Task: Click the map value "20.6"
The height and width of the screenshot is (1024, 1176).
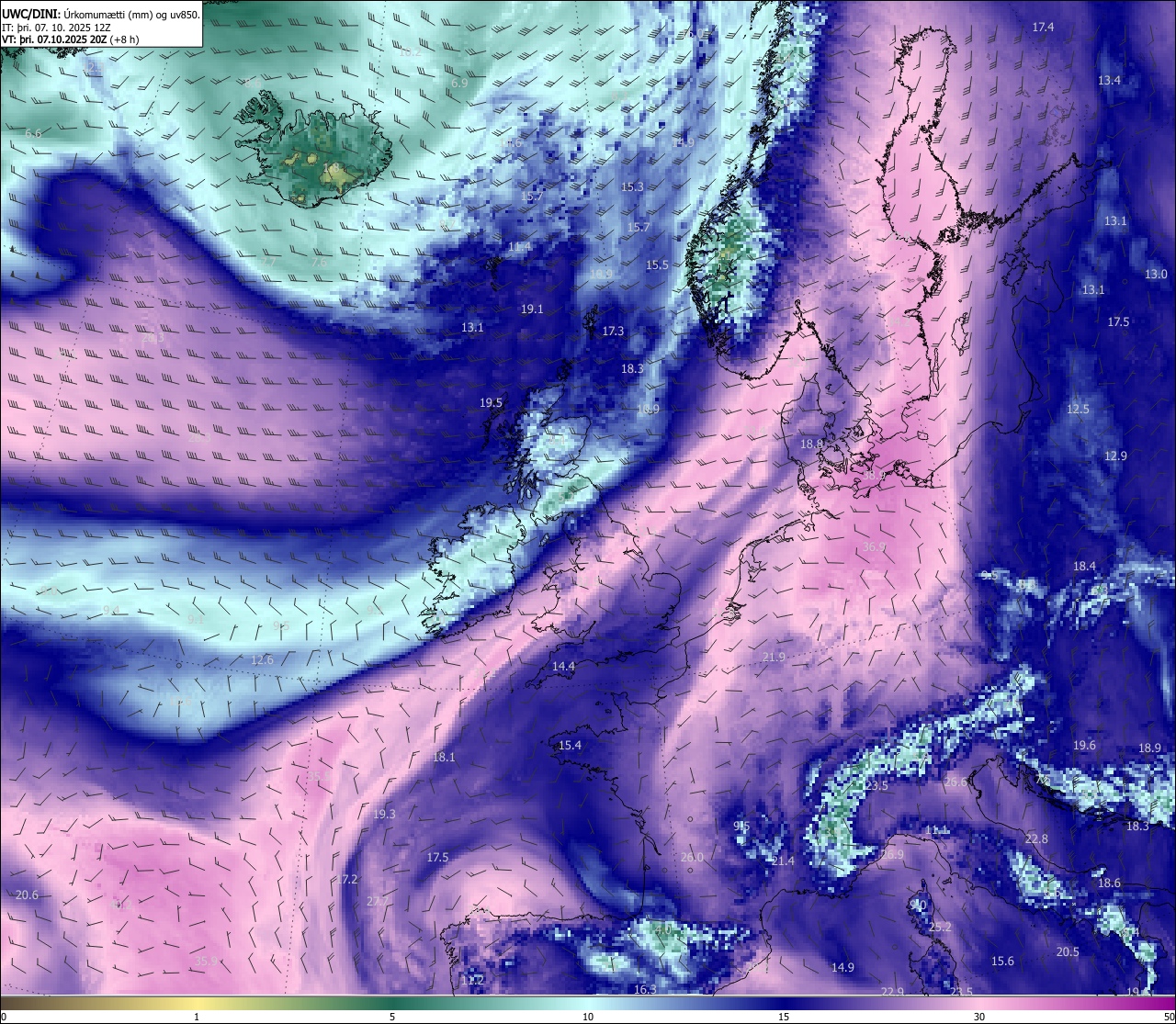Action: click(28, 895)
